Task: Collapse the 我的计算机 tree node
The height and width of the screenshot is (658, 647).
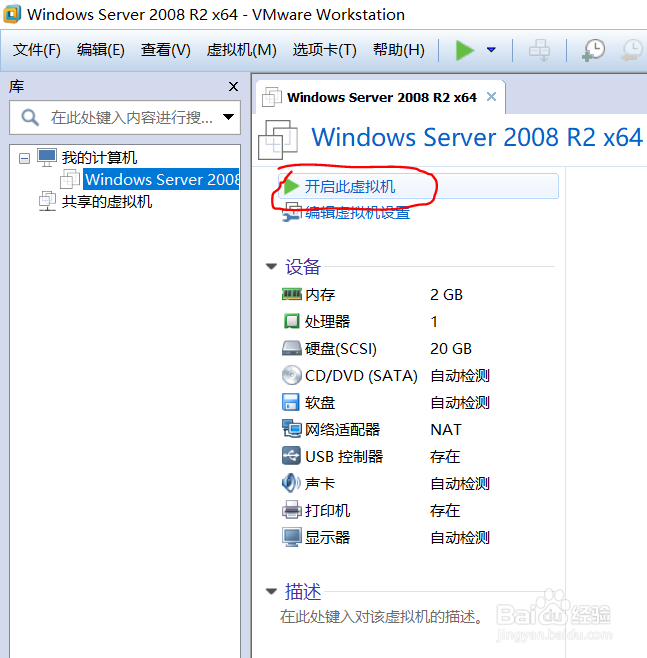Action: pyautogui.click(x=24, y=158)
